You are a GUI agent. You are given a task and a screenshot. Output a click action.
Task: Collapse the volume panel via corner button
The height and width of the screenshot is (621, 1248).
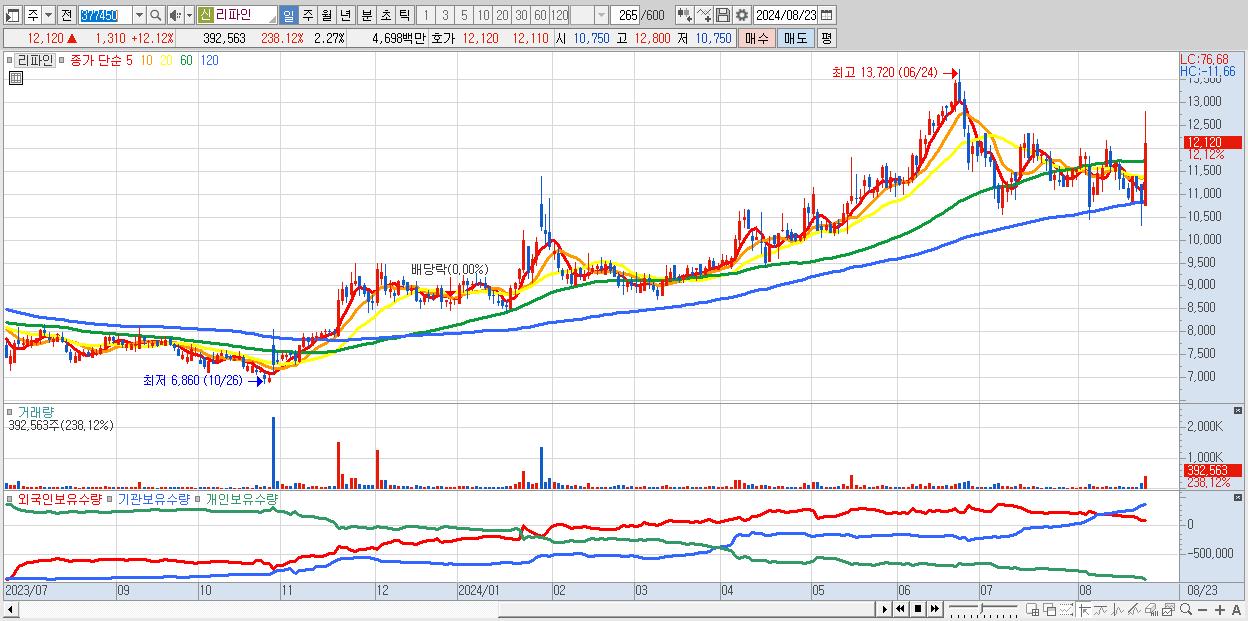coord(1238,411)
